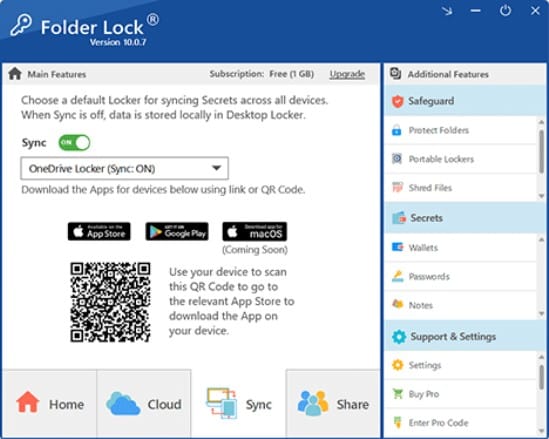This screenshot has height=439, width=549.
Task: Open Shred Files feature
Action: pyautogui.click(x=461, y=188)
